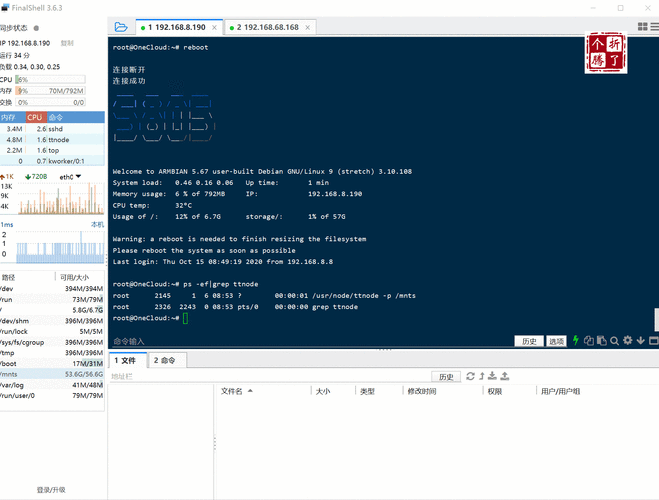Select the /var/log disk row
Image resolution: width=659 pixels, height=500 pixels.
coord(52,385)
